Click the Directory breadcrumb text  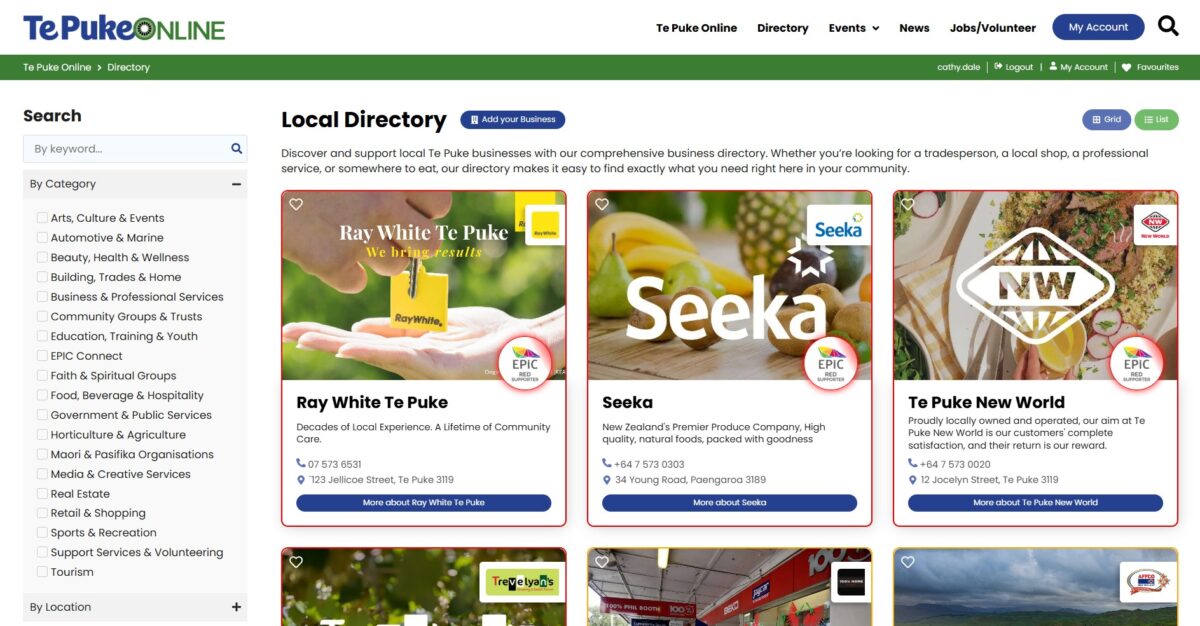(x=129, y=67)
